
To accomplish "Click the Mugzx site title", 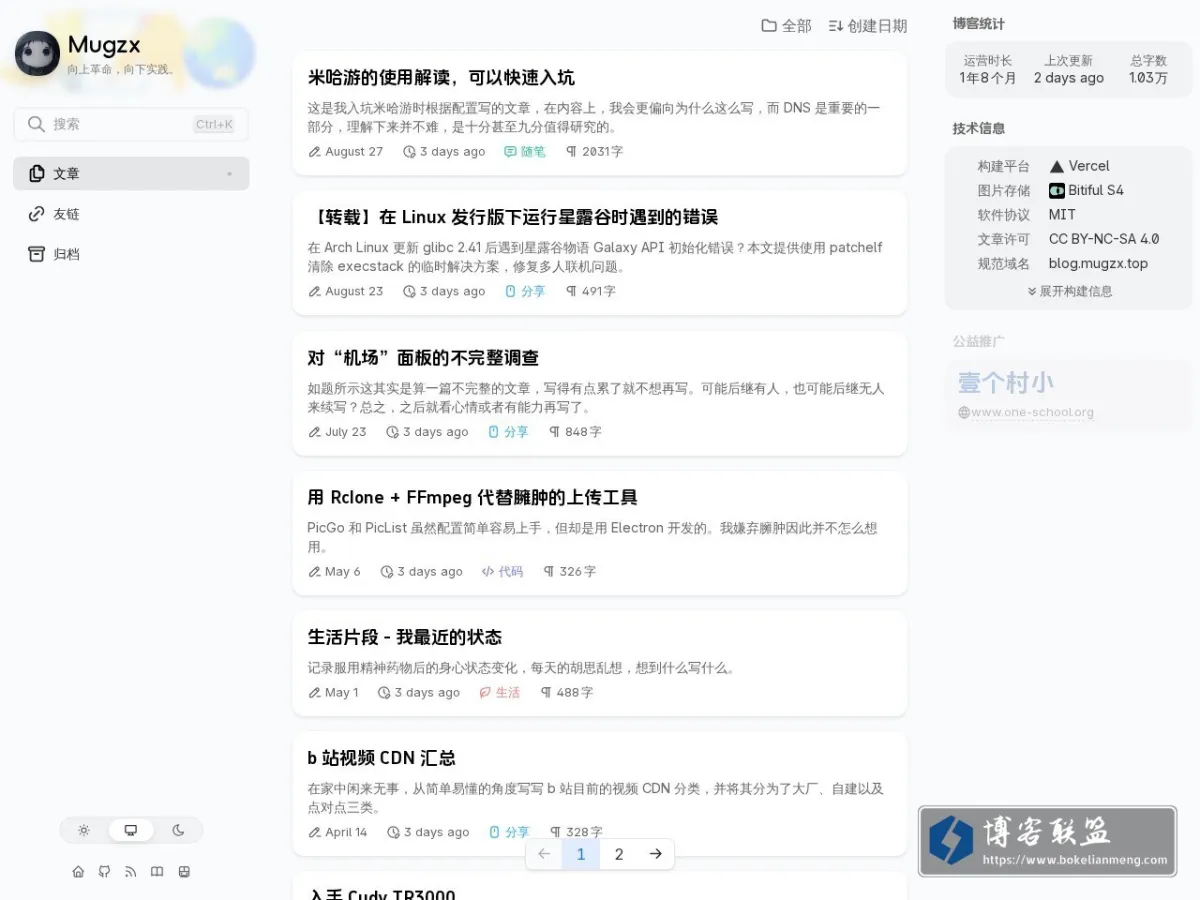I will coord(104,45).
